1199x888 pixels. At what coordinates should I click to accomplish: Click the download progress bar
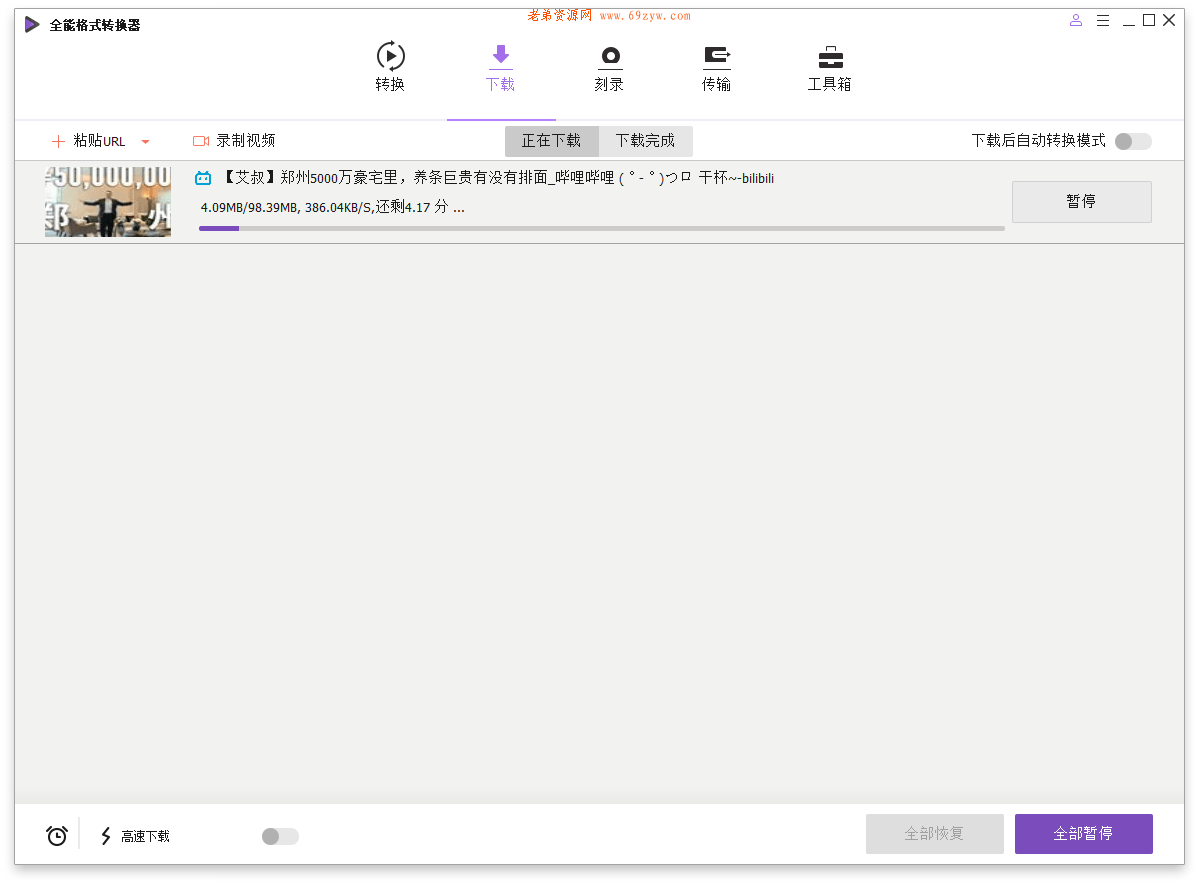pyautogui.click(x=602, y=228)
